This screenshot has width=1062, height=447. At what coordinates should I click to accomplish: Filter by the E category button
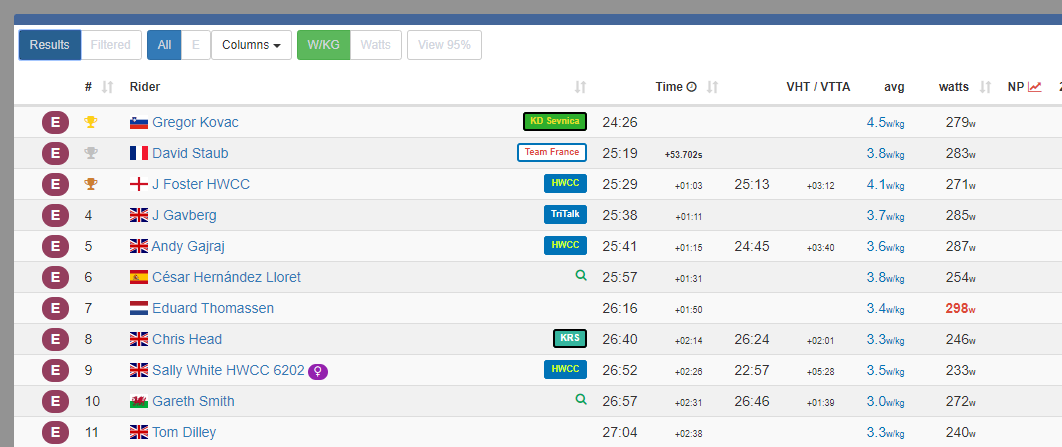195,45
